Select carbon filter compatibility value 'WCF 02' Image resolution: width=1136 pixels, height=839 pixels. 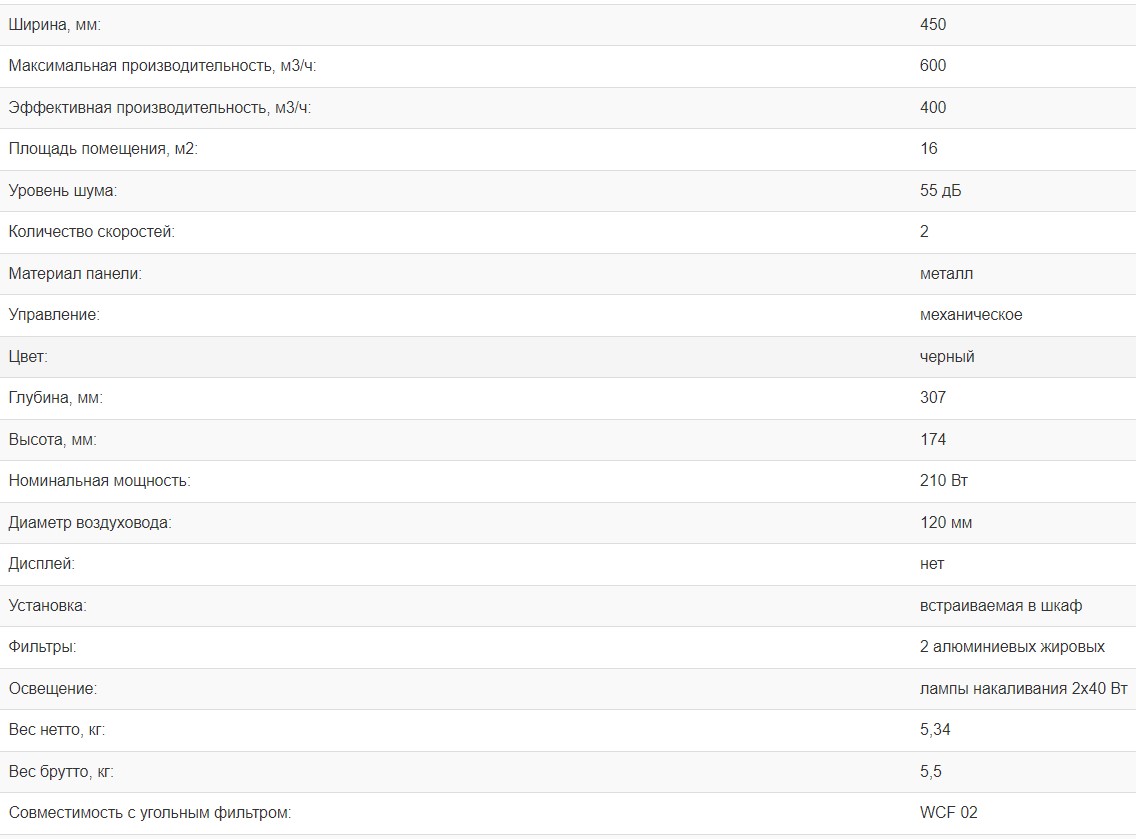[x=948, y=813]
